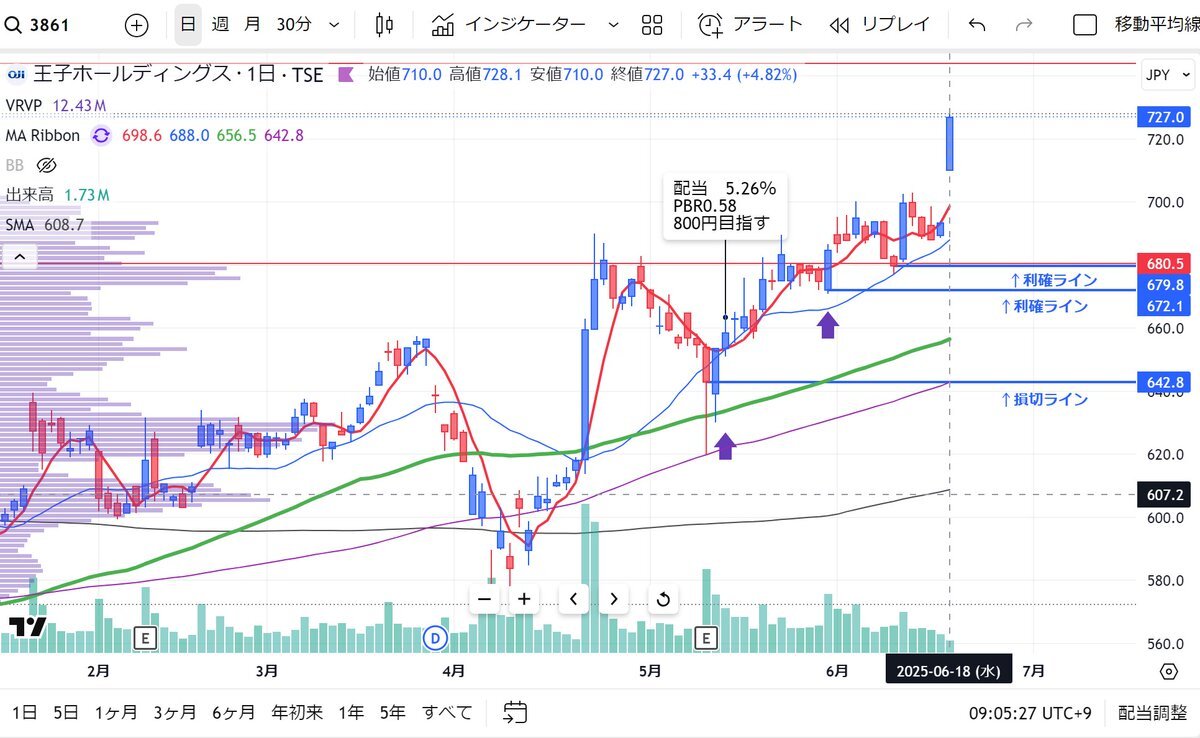Click the MA Ribbon refresh icon
This screenshot has height=738, width=1200.
[102, 135]
